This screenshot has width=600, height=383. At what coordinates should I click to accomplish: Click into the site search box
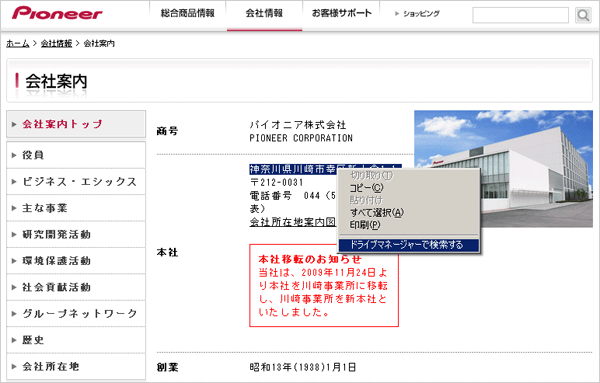520,15
